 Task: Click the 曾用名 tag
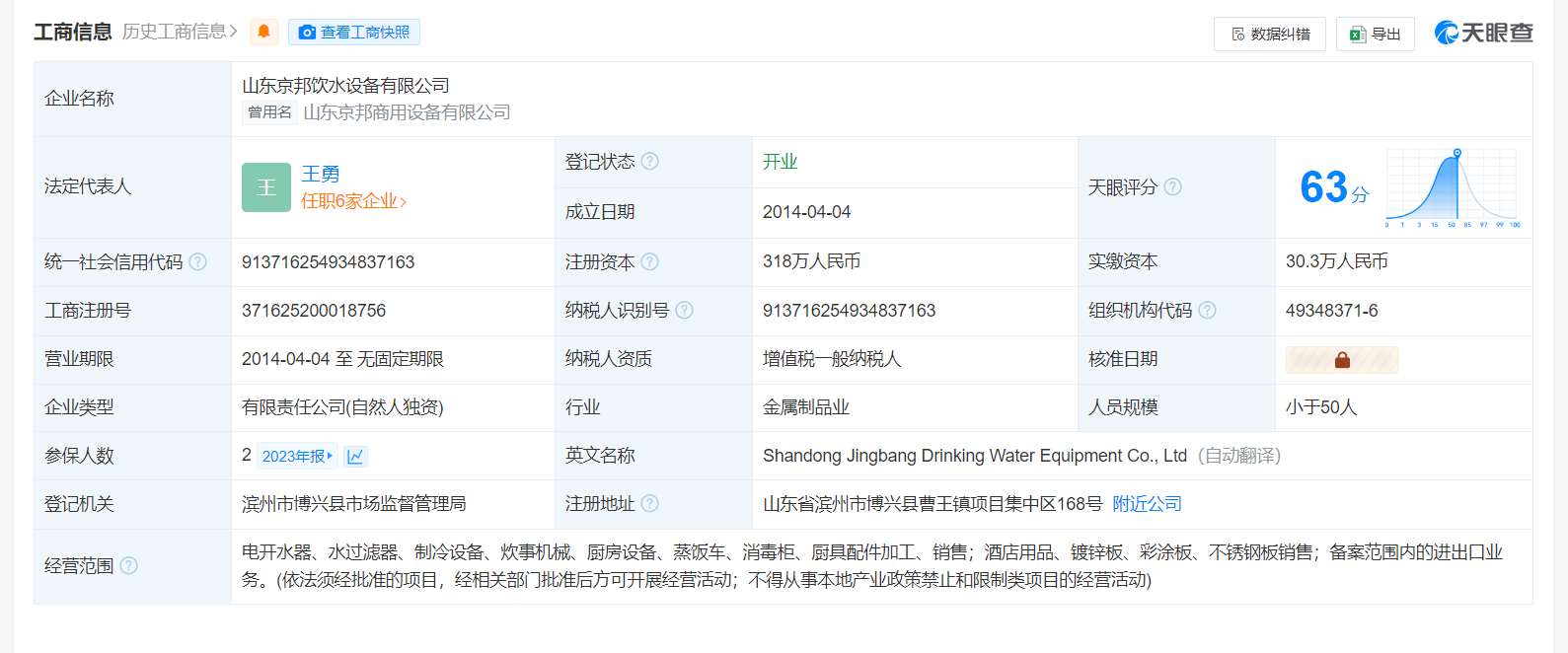pos(269,112)
